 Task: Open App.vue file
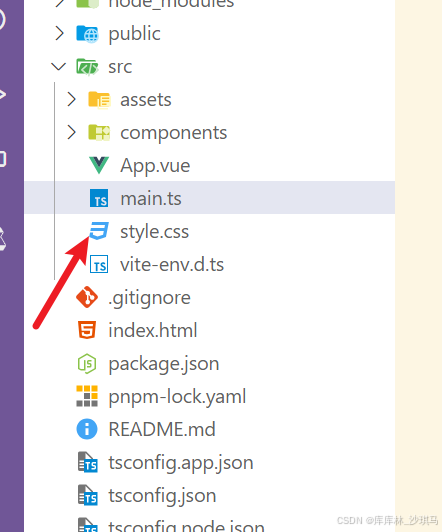tap(155, 166)
